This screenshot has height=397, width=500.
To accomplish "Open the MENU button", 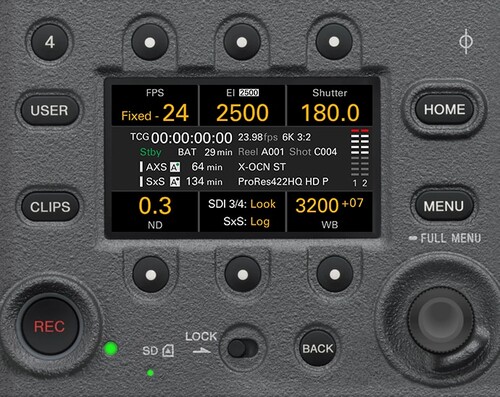I will pos(444,206).
